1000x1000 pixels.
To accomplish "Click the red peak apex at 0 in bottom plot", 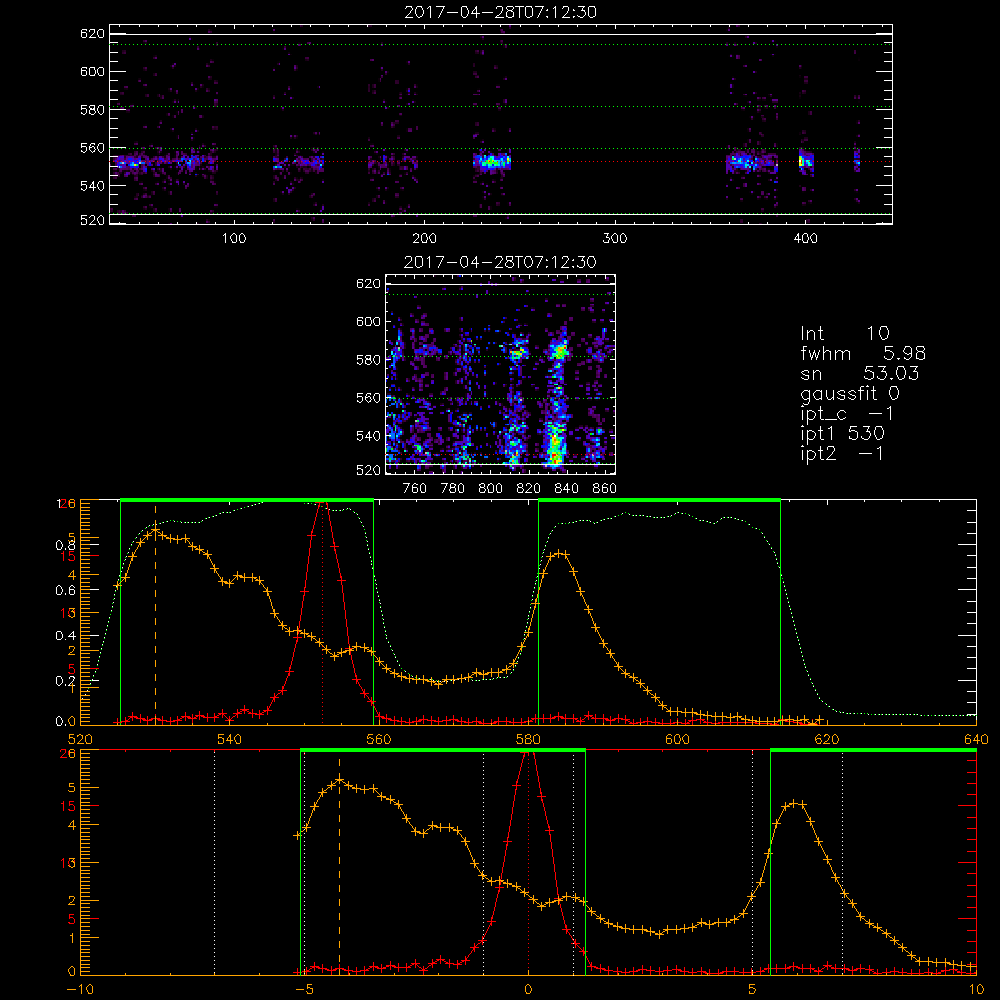I will pos(528,754).
